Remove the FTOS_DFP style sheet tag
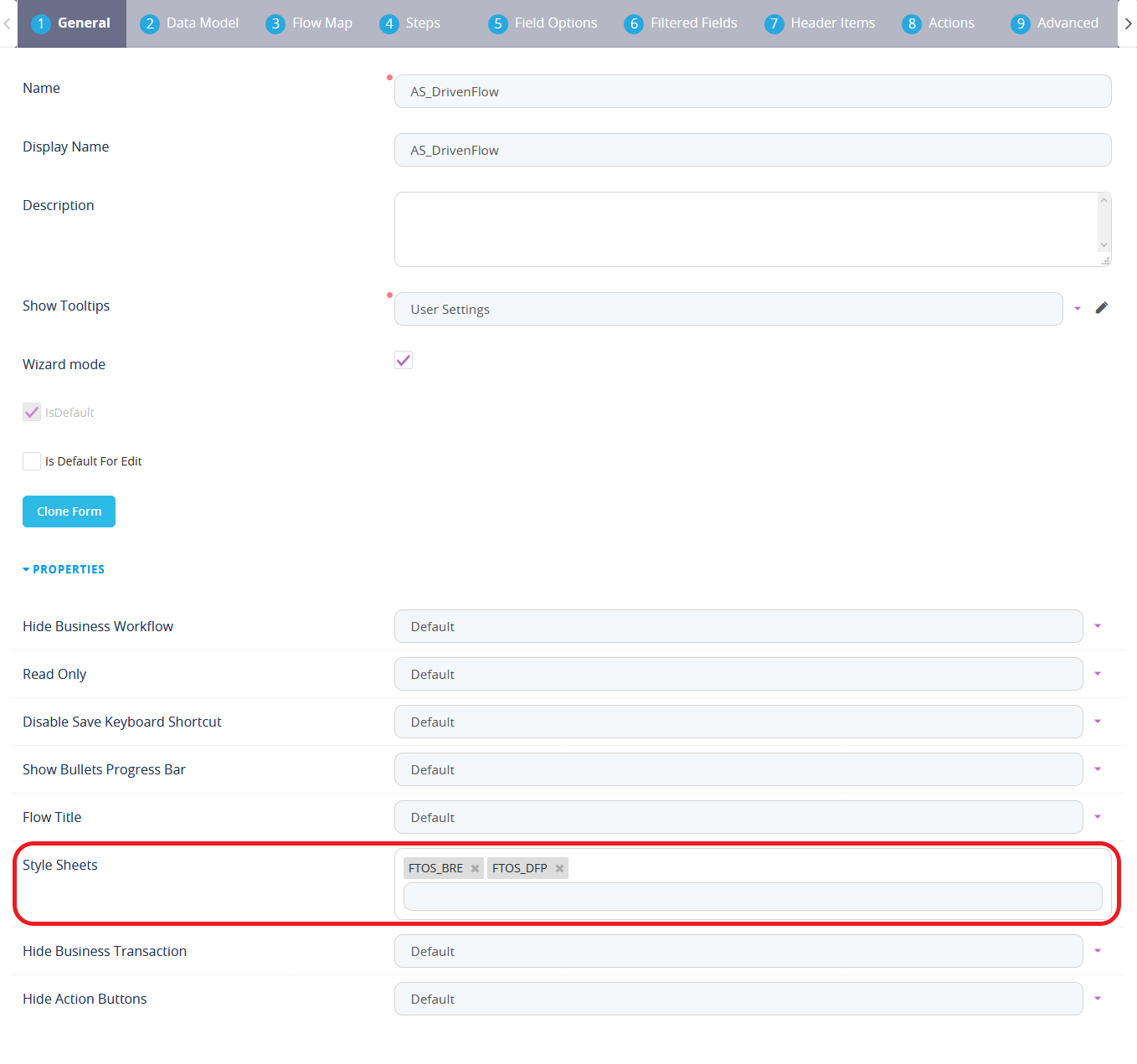The height and width of the screenshot is (1064, 1137). pyautogui.click(x=559, y=868)
